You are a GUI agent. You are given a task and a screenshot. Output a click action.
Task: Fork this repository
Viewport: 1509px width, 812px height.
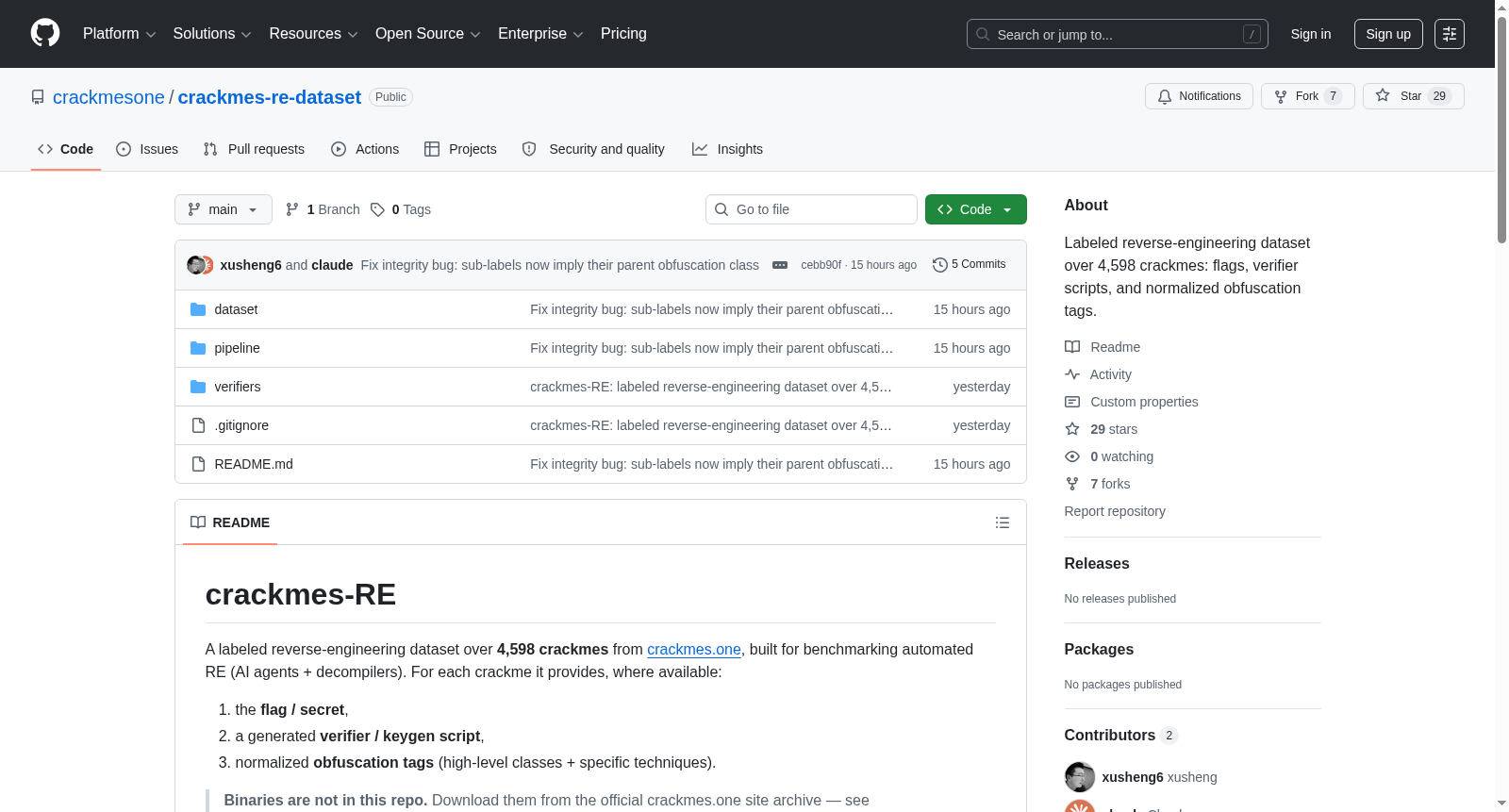tap(1307, 96)
